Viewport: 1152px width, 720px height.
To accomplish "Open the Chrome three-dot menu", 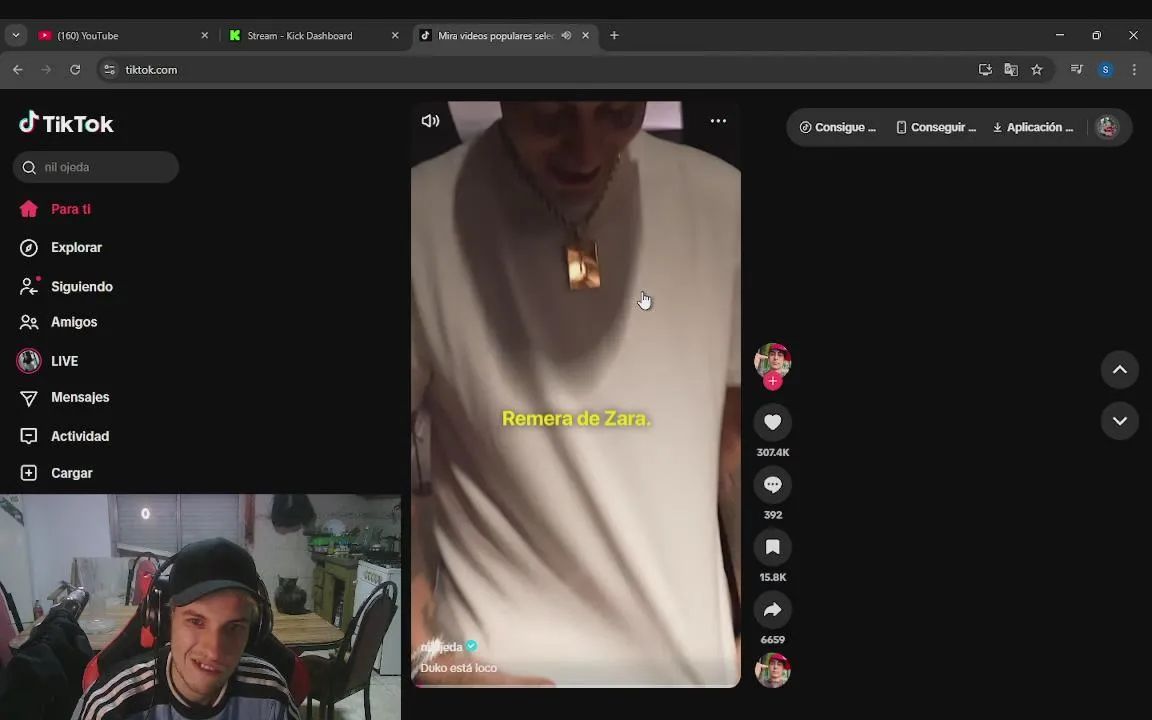I will (x=1134, y=70).
